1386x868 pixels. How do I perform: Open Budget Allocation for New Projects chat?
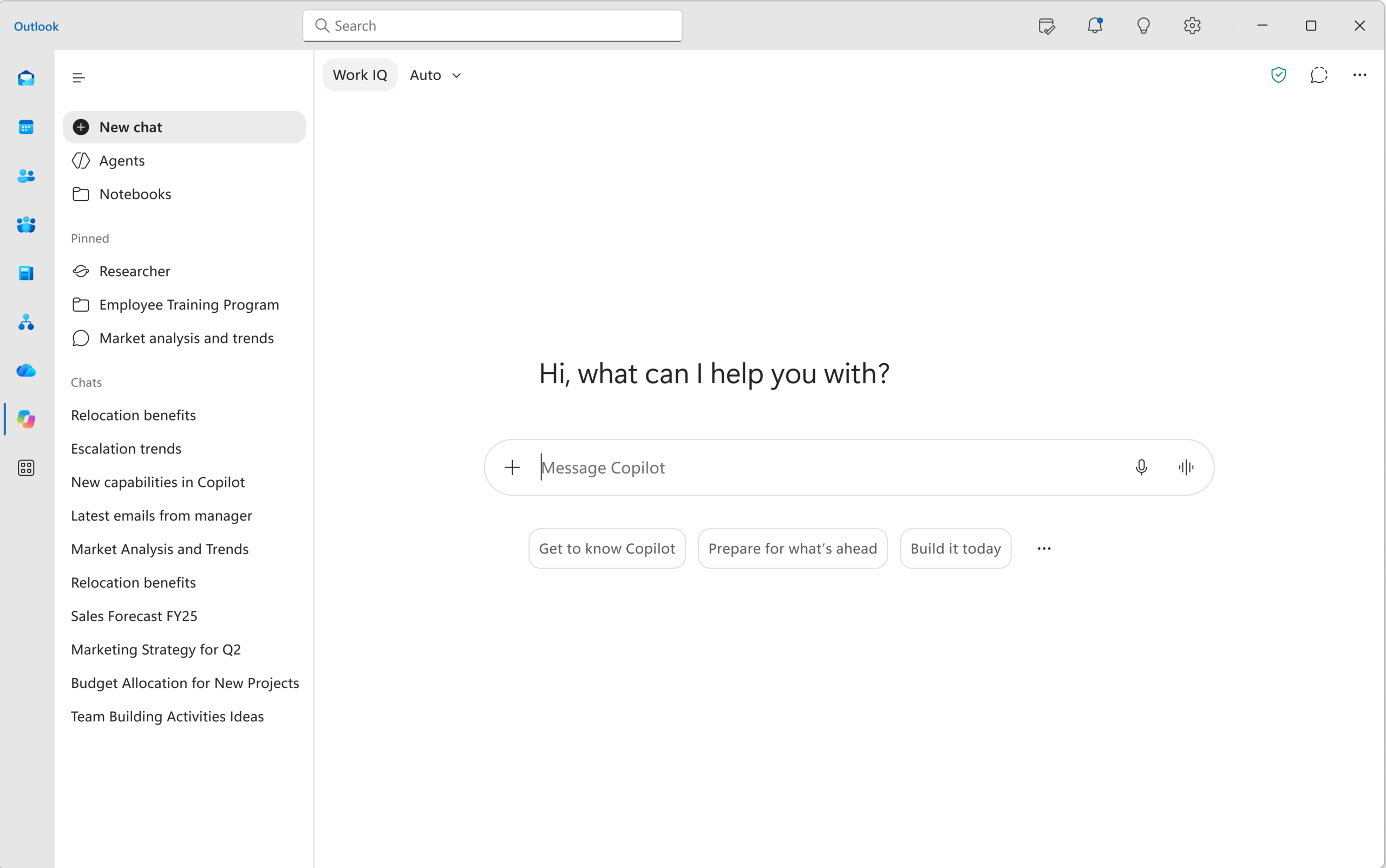point(185,683)
